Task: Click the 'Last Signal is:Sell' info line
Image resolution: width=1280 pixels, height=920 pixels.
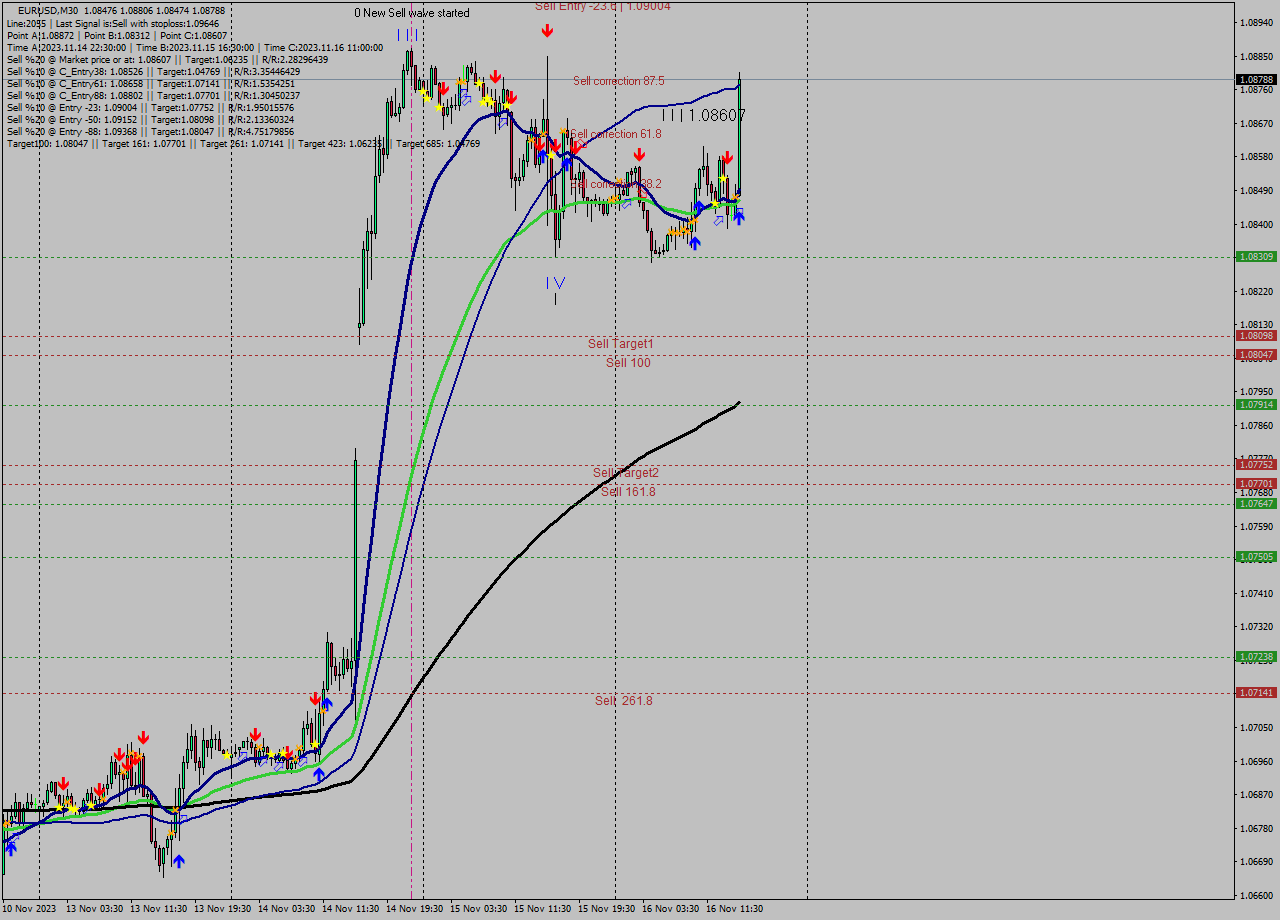Action: 113,23
